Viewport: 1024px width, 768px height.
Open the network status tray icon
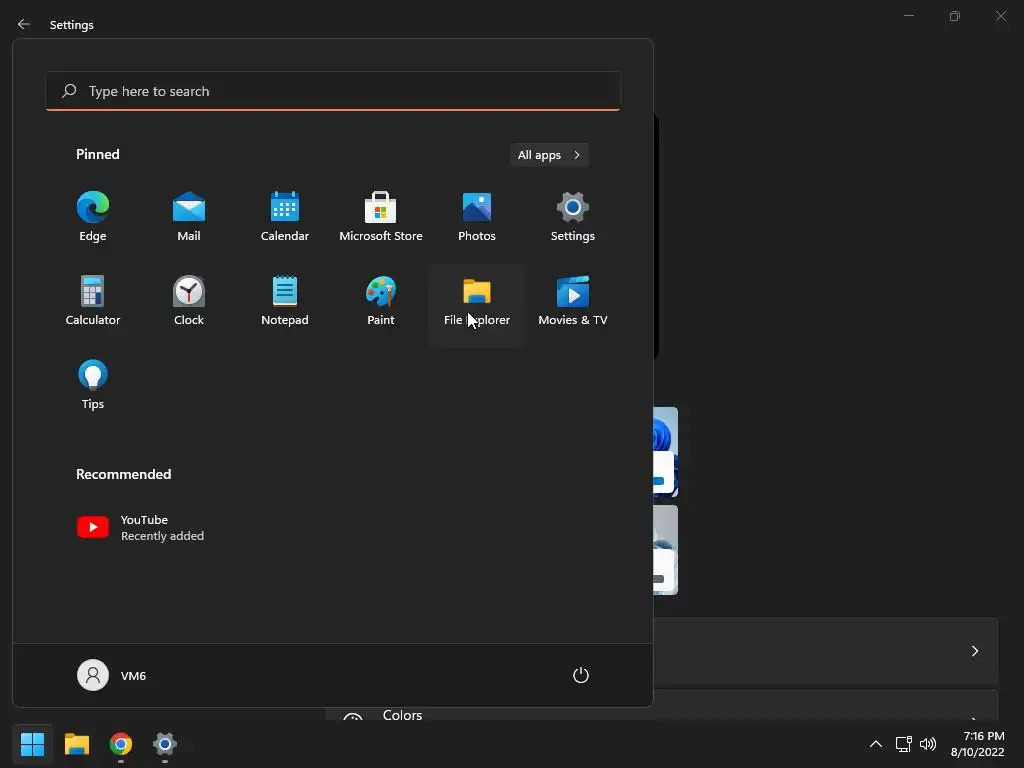click(903, 744)
